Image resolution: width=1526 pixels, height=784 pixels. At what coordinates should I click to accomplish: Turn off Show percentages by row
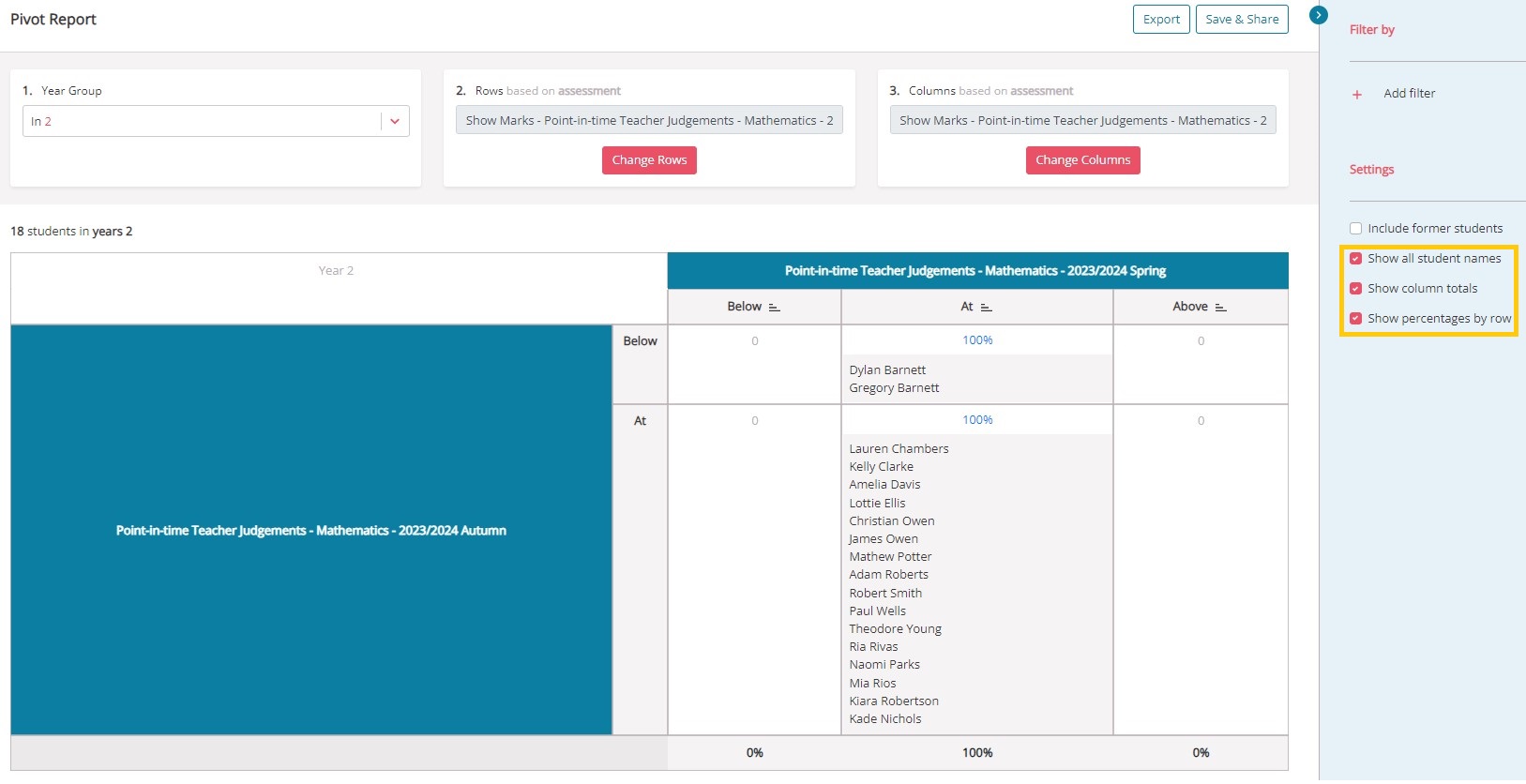coord(1355,319)
